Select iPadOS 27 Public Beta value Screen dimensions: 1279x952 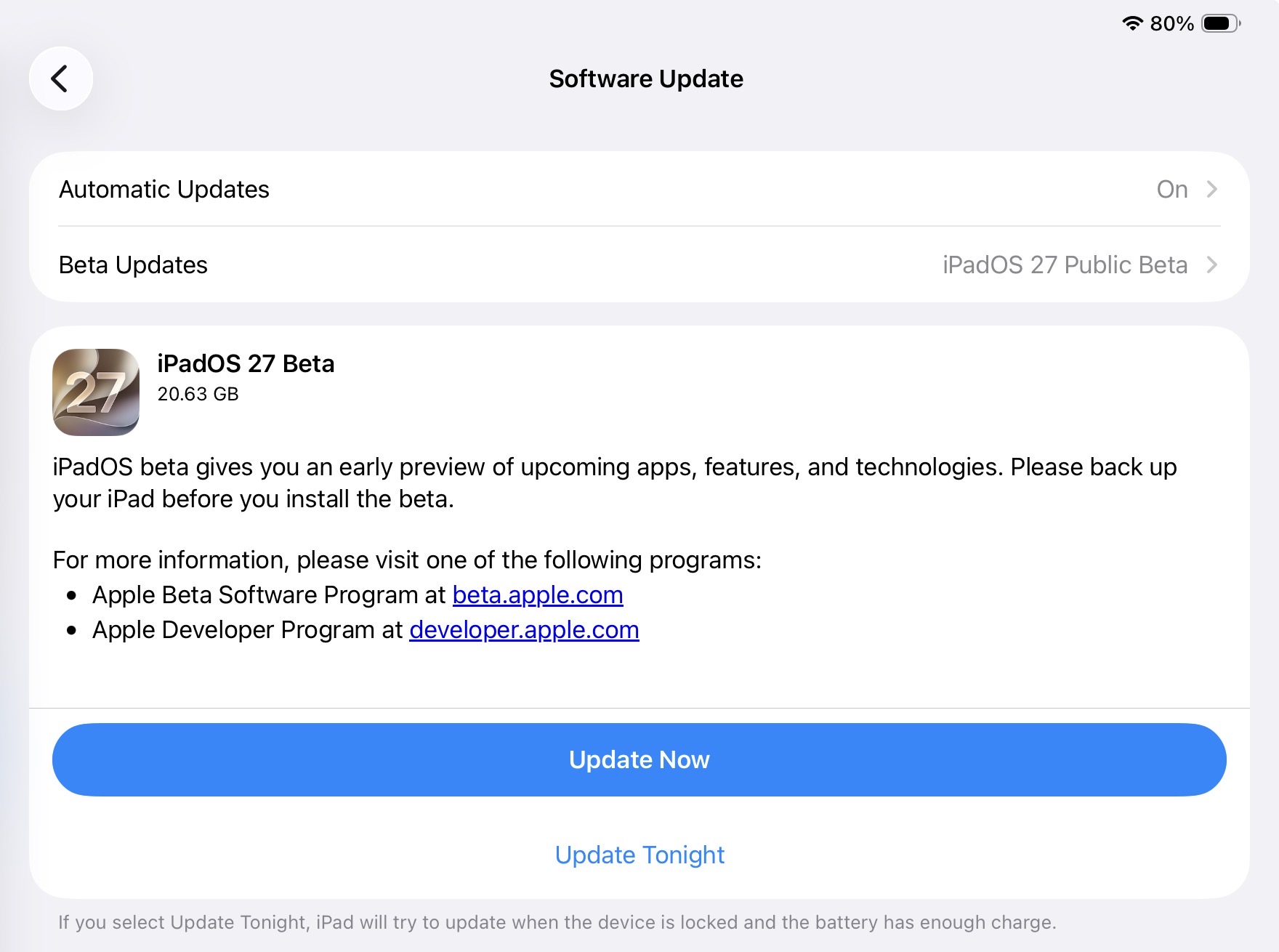click(x=1065, y=265)
